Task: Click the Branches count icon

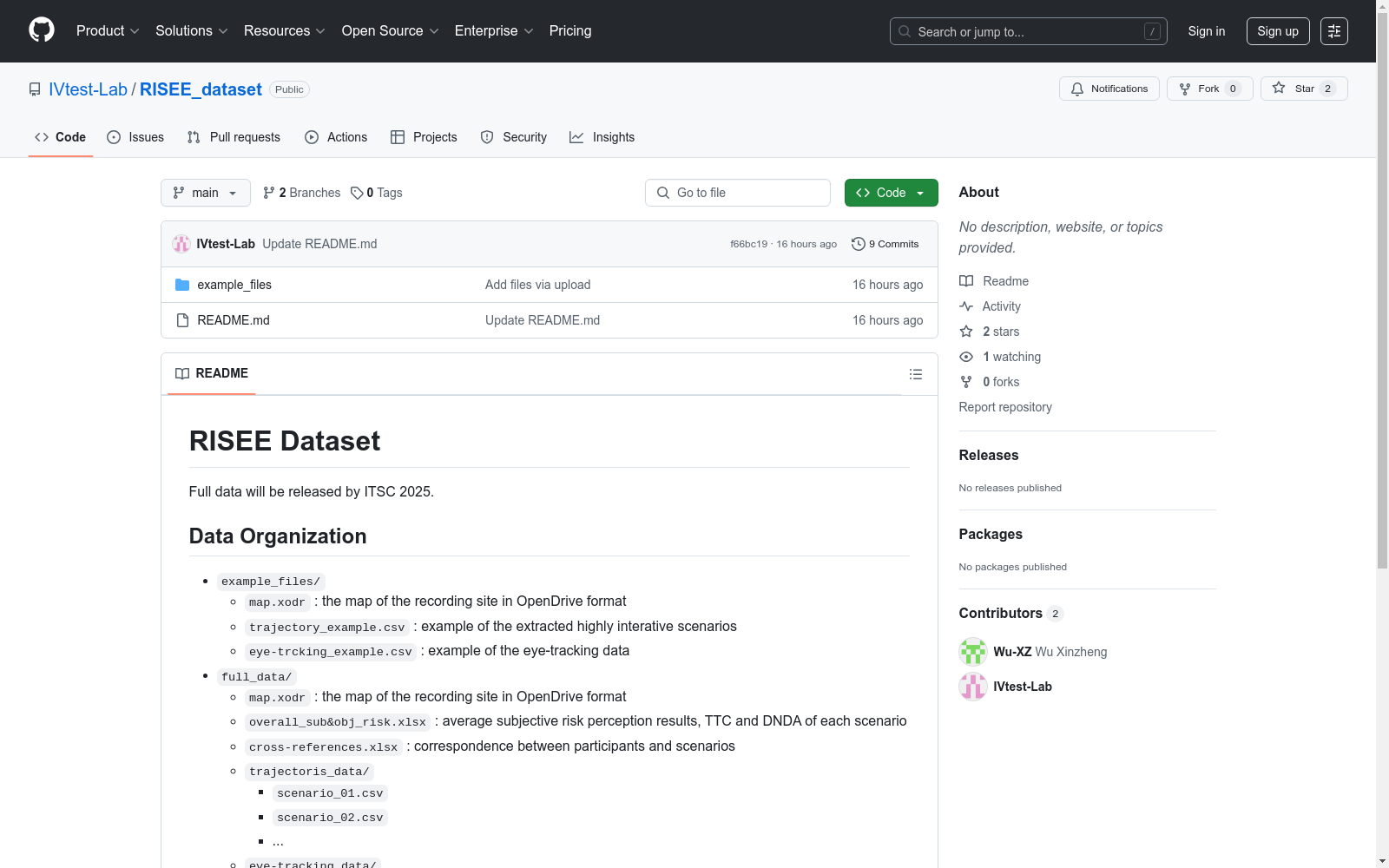Action: pos(269,193)
